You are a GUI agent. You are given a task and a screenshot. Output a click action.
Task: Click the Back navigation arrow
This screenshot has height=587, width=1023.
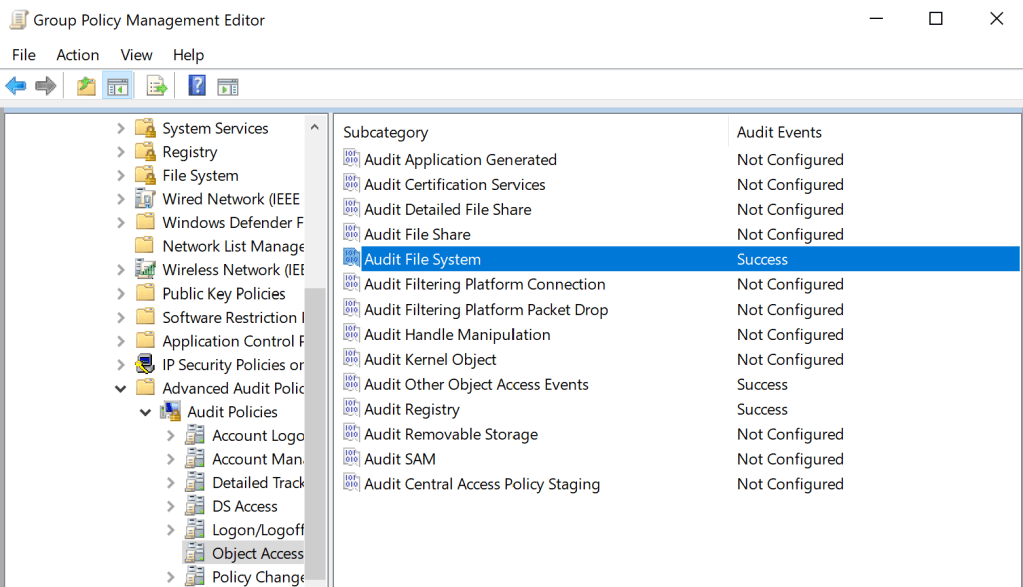16,85
